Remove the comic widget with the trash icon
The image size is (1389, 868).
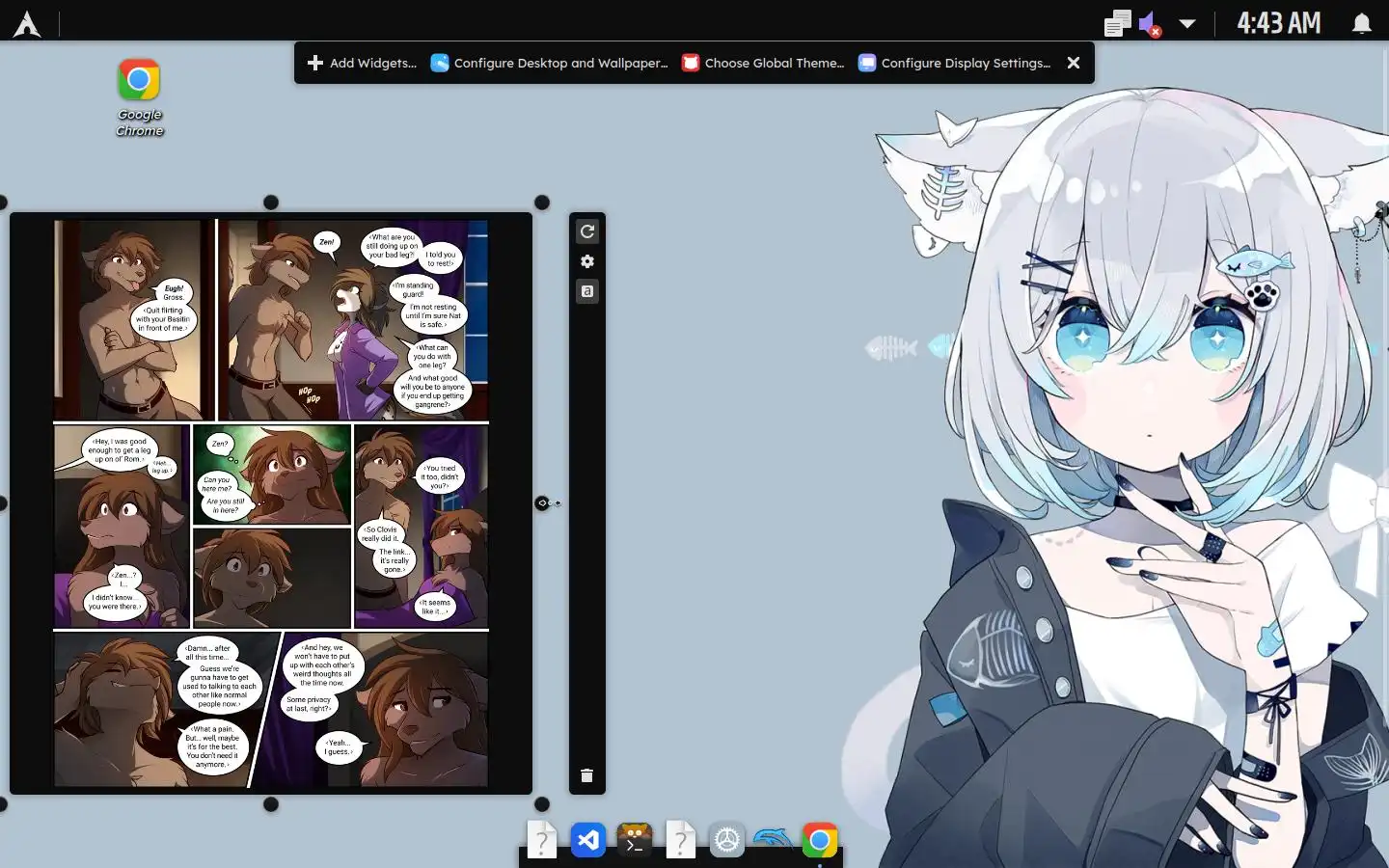click(587, 775)
